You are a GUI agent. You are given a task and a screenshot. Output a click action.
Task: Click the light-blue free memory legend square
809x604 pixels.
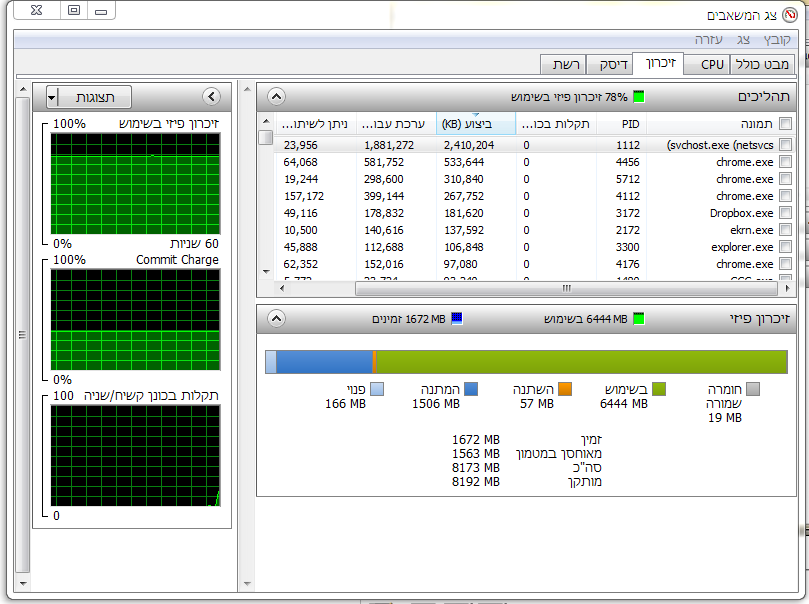point(377,389)
